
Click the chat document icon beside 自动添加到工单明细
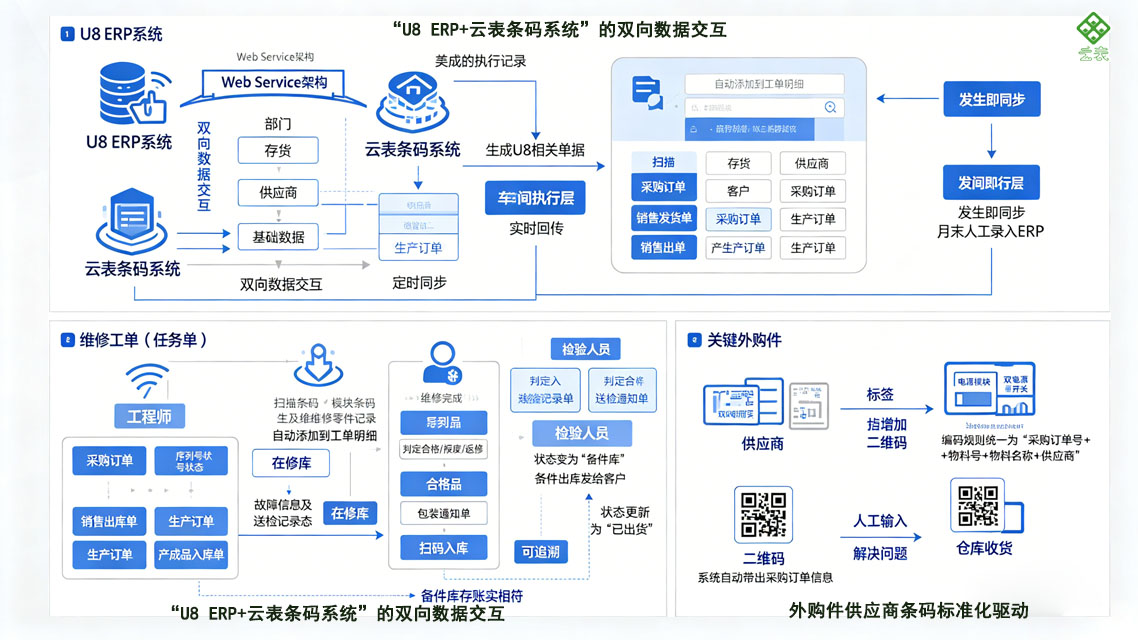tap(647, 93)
